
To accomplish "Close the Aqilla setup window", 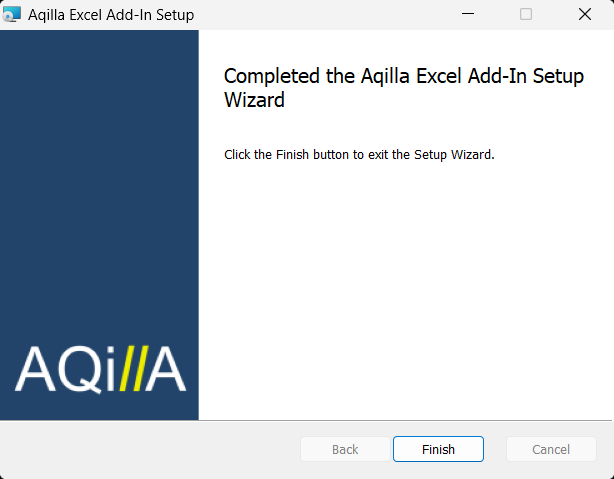I will [x=584, y=15].
